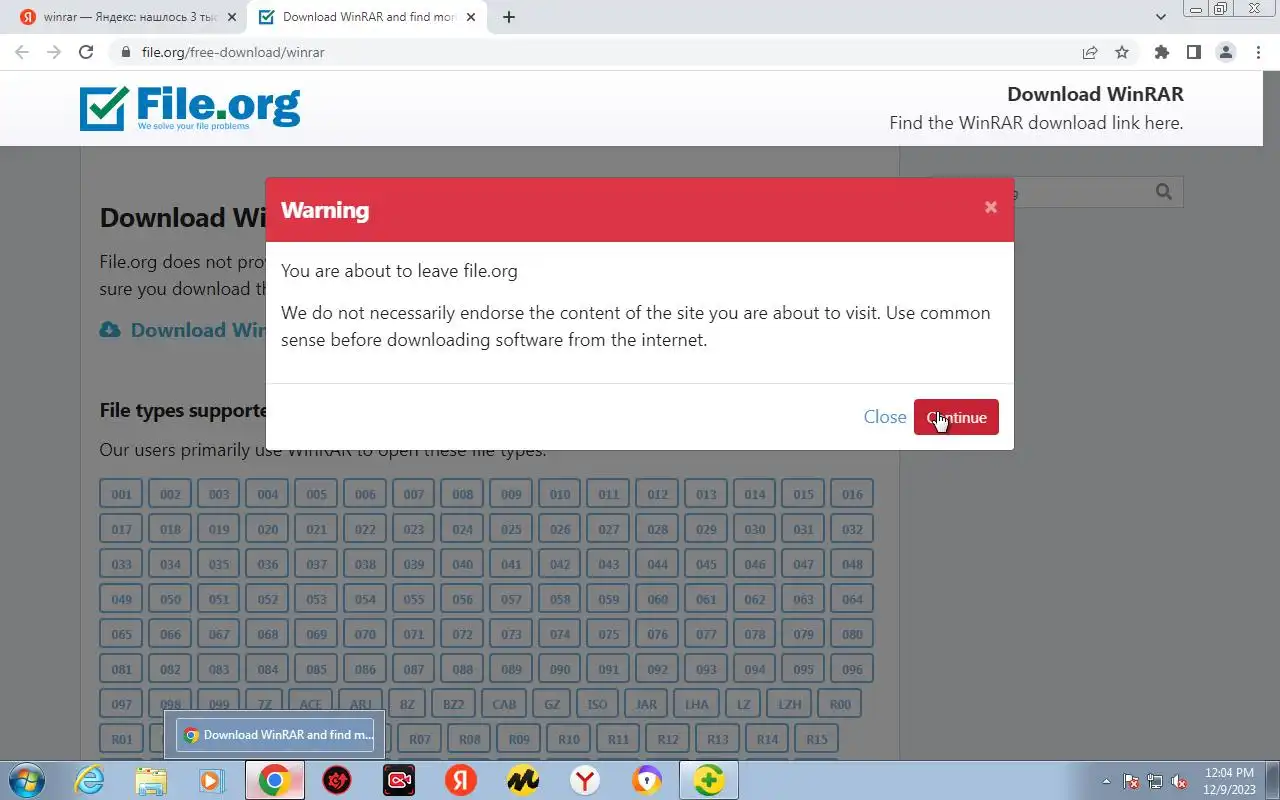Click the network tray icon
Viewport: 1280px width, 800px height.
(1155, 781)
